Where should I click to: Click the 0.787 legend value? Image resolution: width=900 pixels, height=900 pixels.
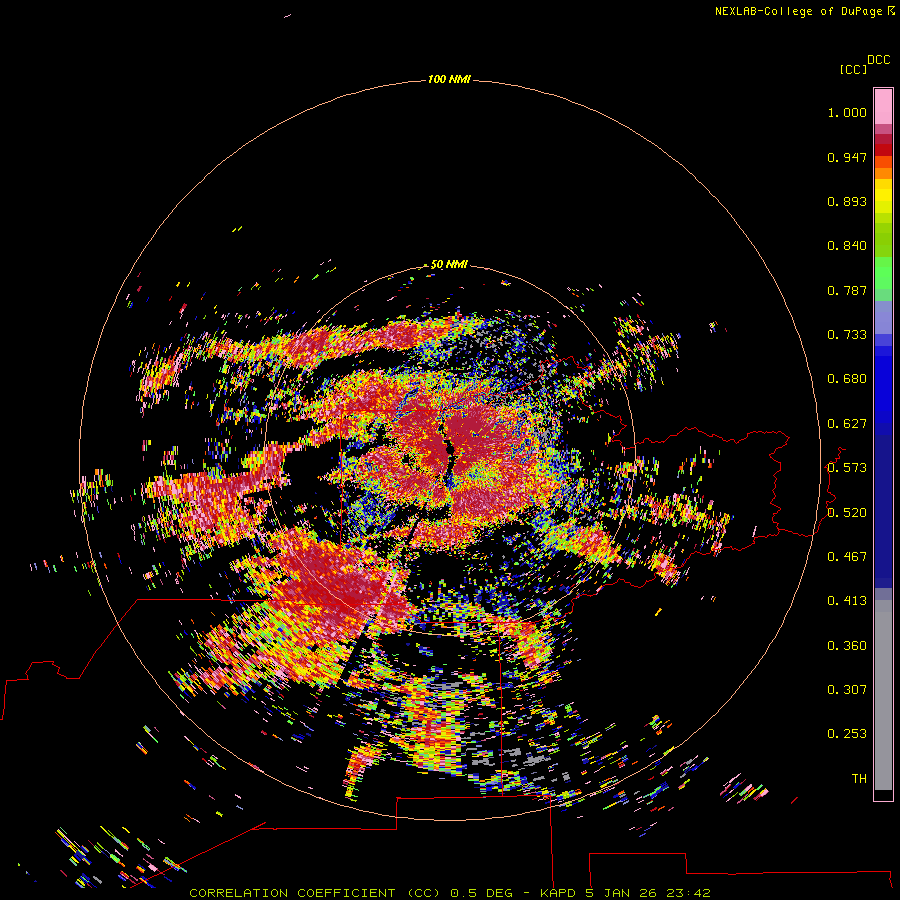pyautogui.click(x=847, y=290)
